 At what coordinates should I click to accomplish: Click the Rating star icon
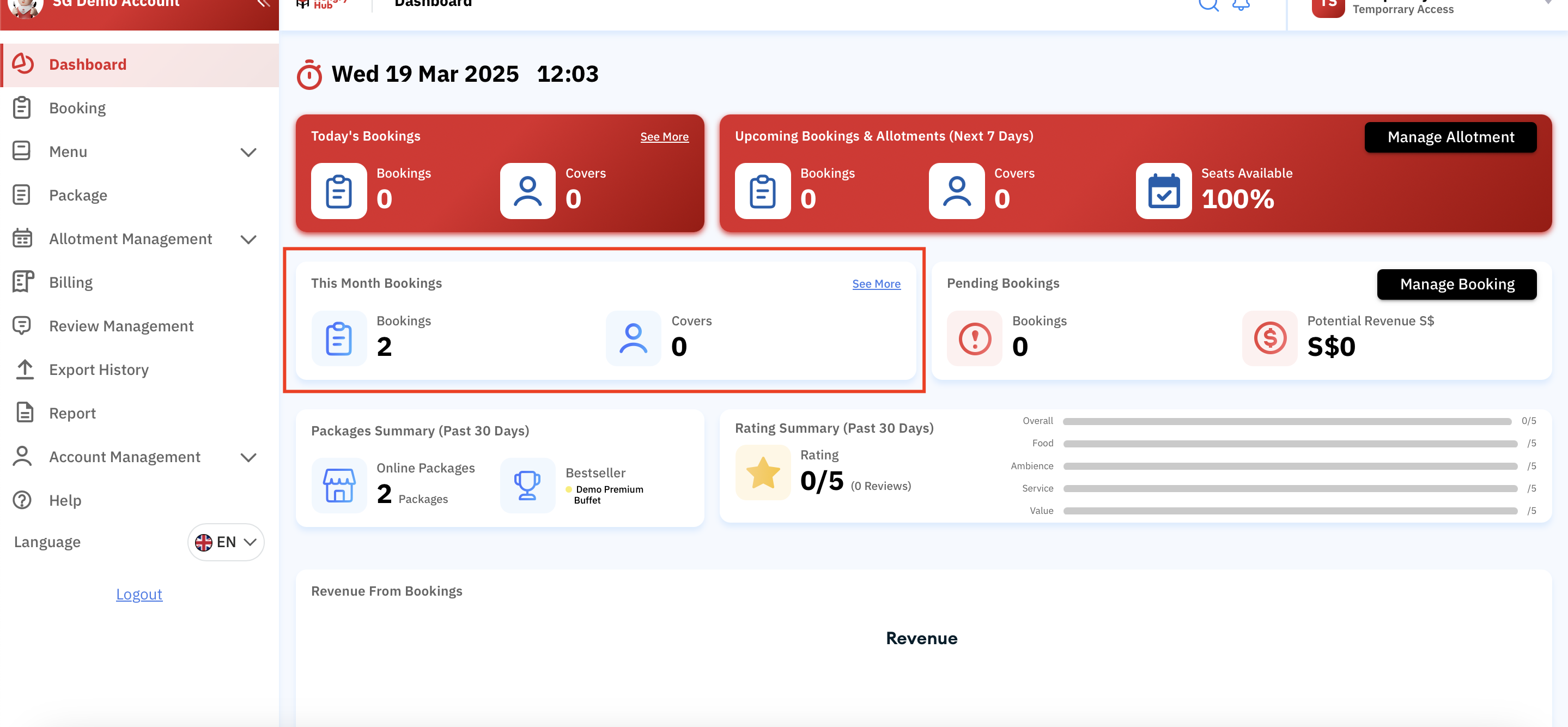[763, 472]
